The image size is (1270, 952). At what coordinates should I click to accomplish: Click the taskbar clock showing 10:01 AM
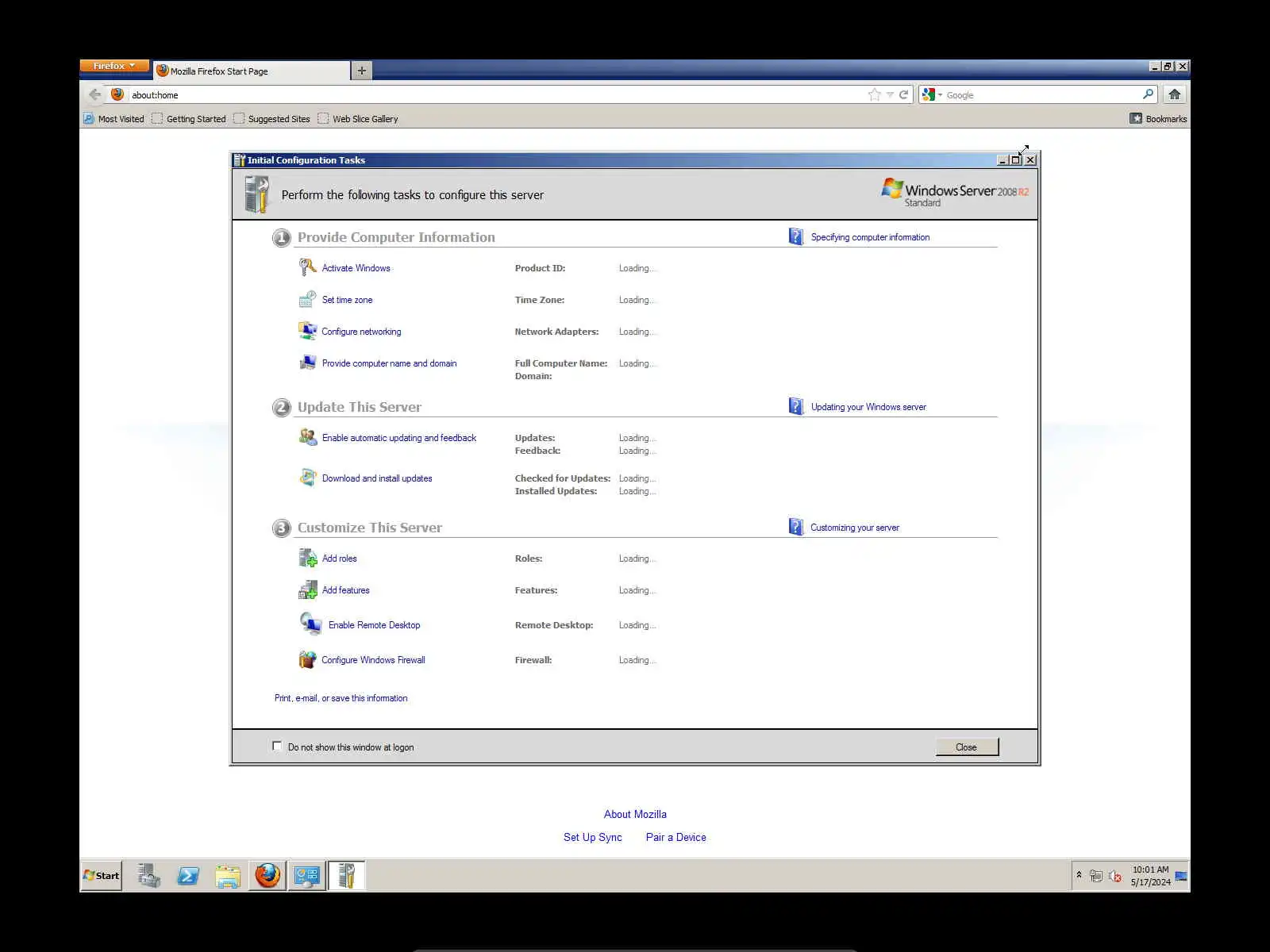tap(1151, 876)
